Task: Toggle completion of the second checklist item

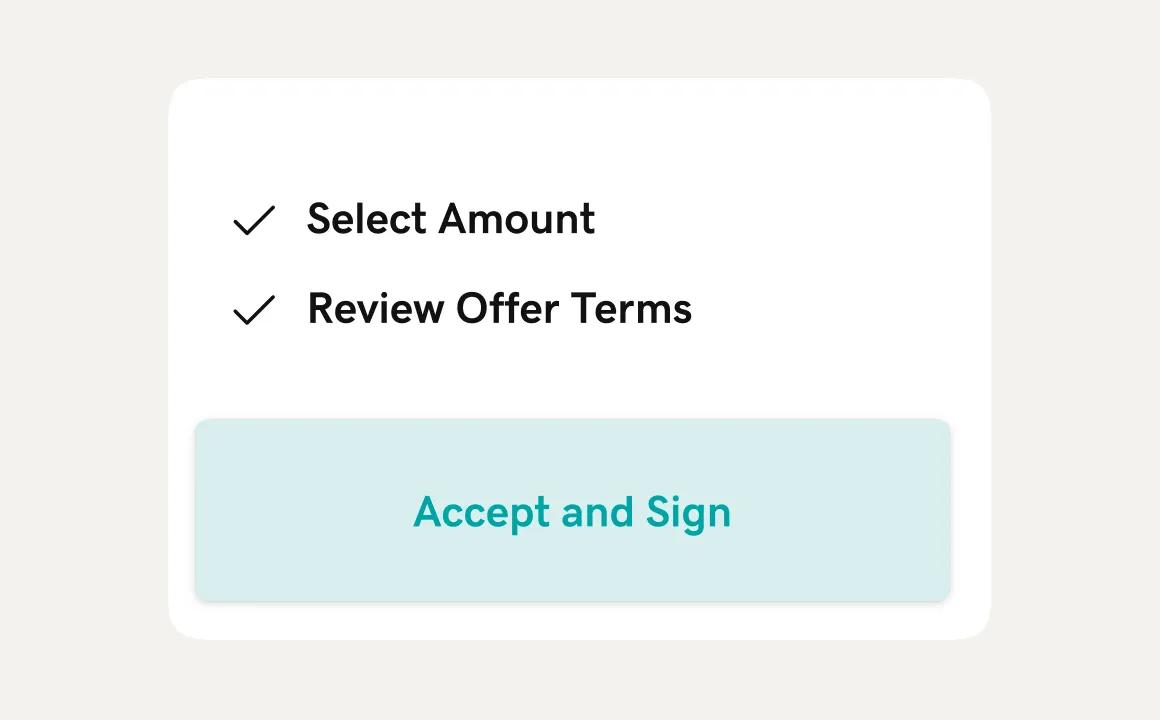Action: point(253,310)
